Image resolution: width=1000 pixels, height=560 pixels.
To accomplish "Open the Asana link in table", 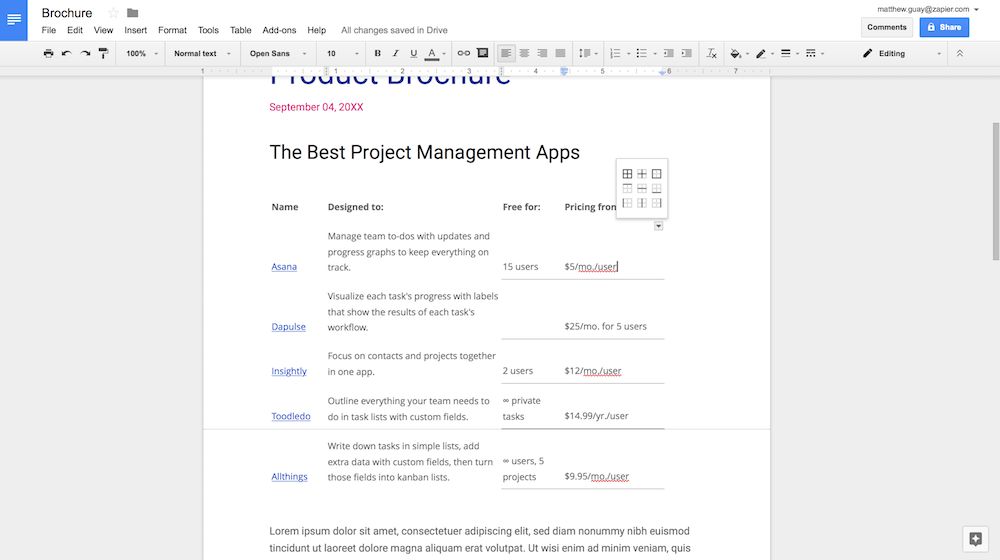I will coord(284,267).
